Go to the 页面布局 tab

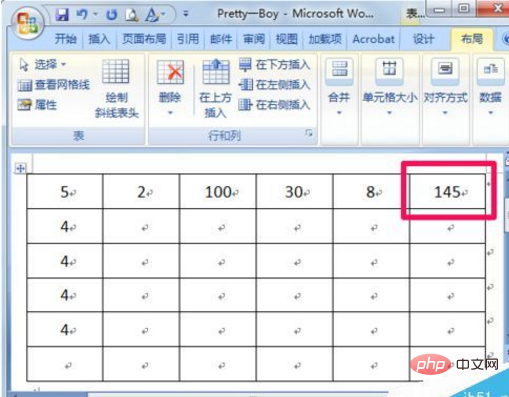point(144,39)
